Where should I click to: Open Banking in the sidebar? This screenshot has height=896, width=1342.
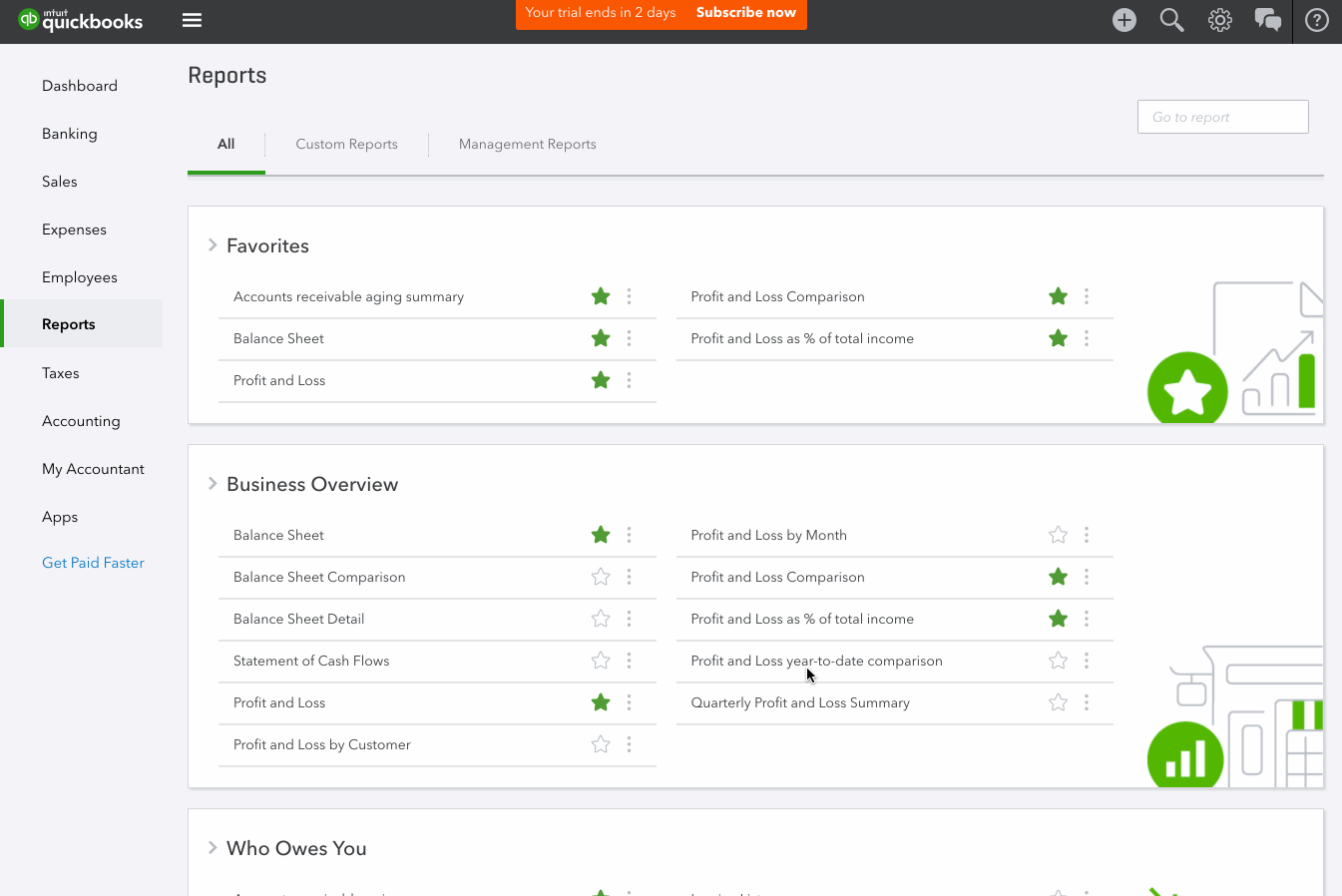click(70, 134)
